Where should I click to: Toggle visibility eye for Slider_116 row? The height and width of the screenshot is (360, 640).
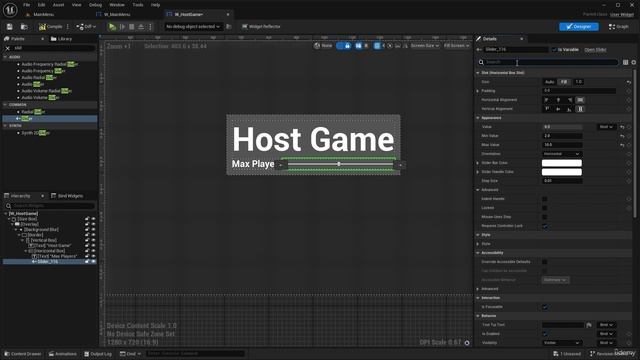(x=93, y=261)
